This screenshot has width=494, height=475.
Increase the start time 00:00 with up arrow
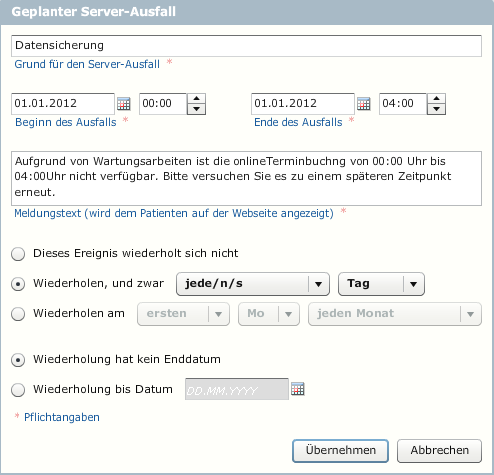point(197,99)
